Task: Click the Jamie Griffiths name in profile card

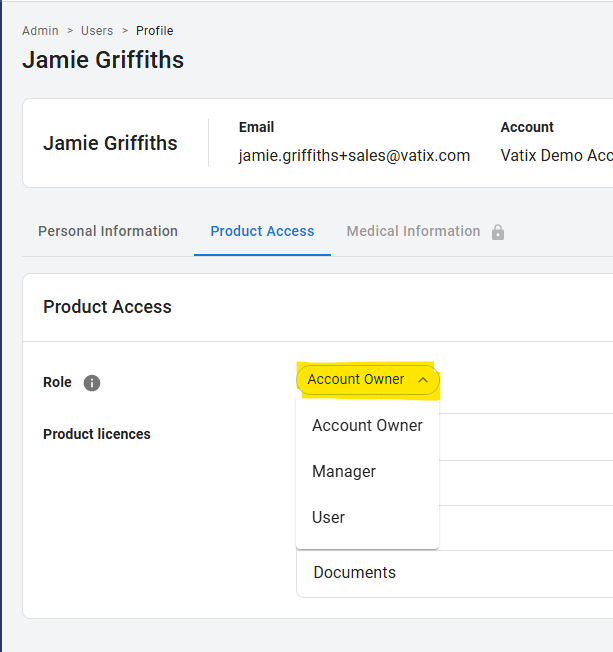Action: [110, 143]
